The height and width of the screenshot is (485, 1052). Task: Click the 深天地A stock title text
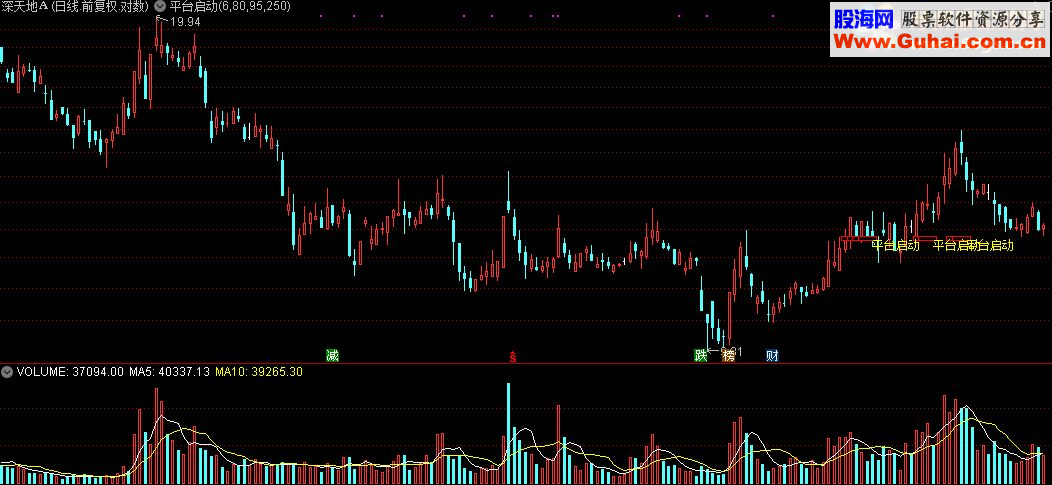point(25,6)
